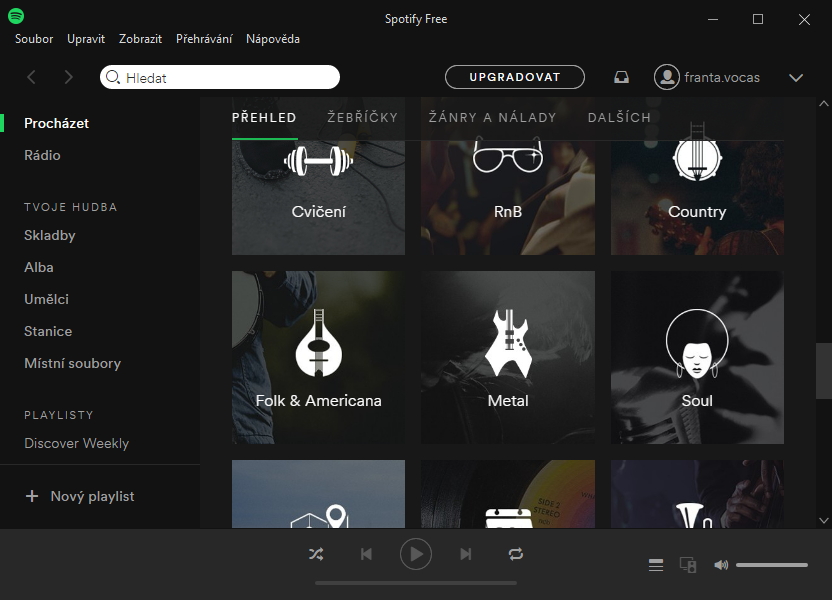Screen dimensions: 832x600
Task: Click the UPGRADOVAT button
Action: coord(515,77)
